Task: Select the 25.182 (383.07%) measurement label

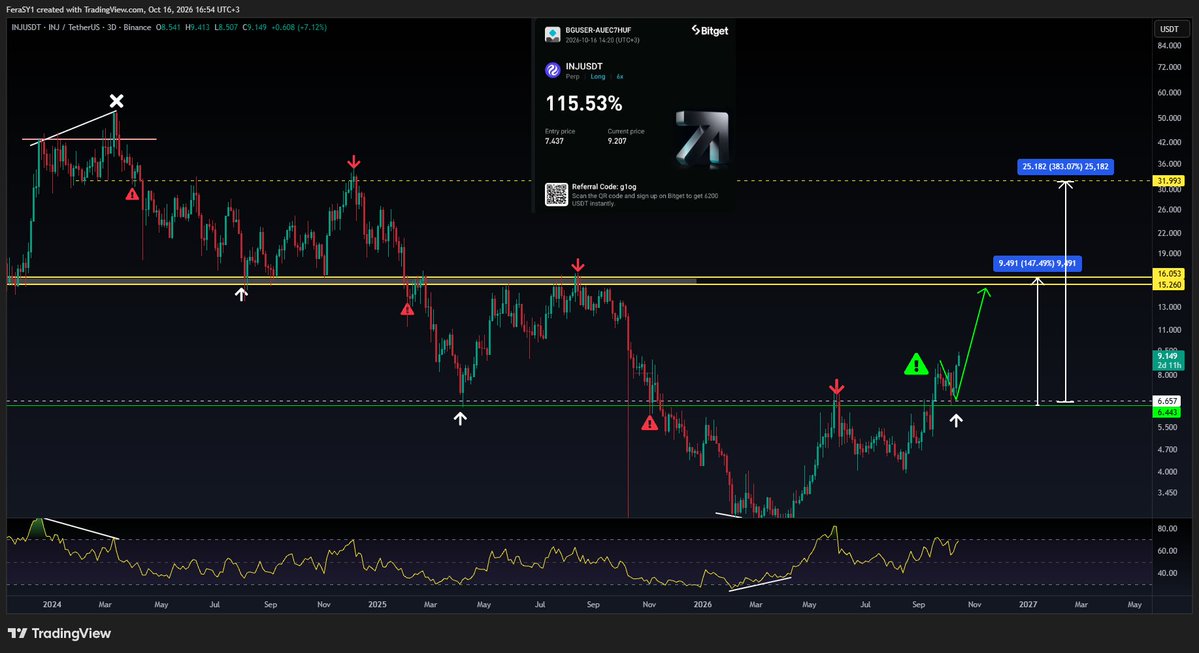Action: click(1065, 167)
